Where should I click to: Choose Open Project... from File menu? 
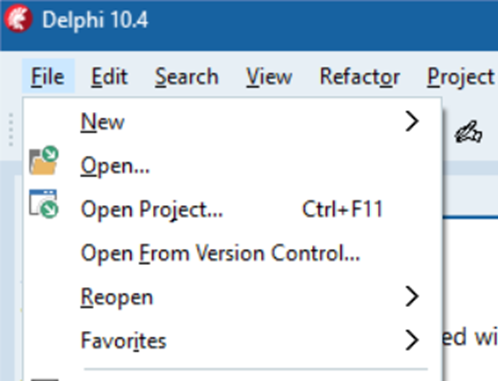[x=232, y=209]
